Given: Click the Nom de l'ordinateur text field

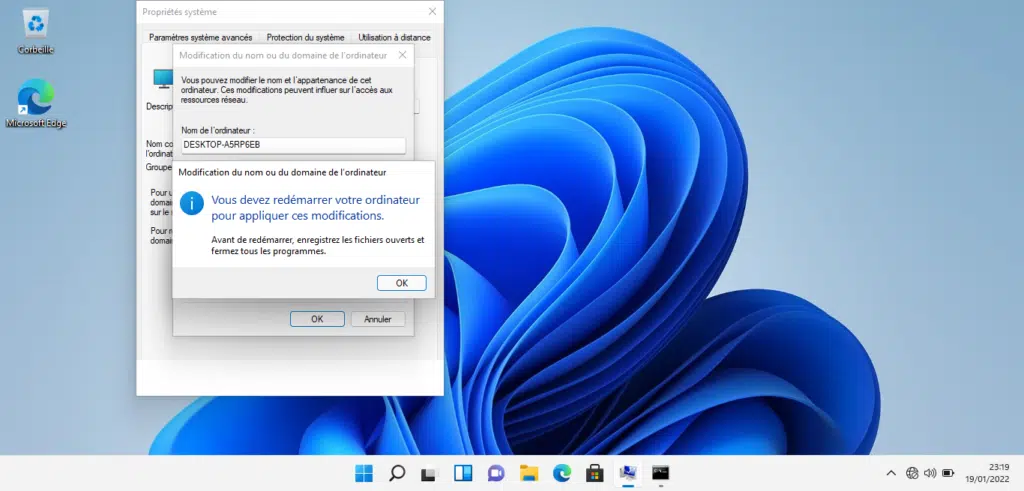Looking at the screenshot, I should [x=293, y=145].
